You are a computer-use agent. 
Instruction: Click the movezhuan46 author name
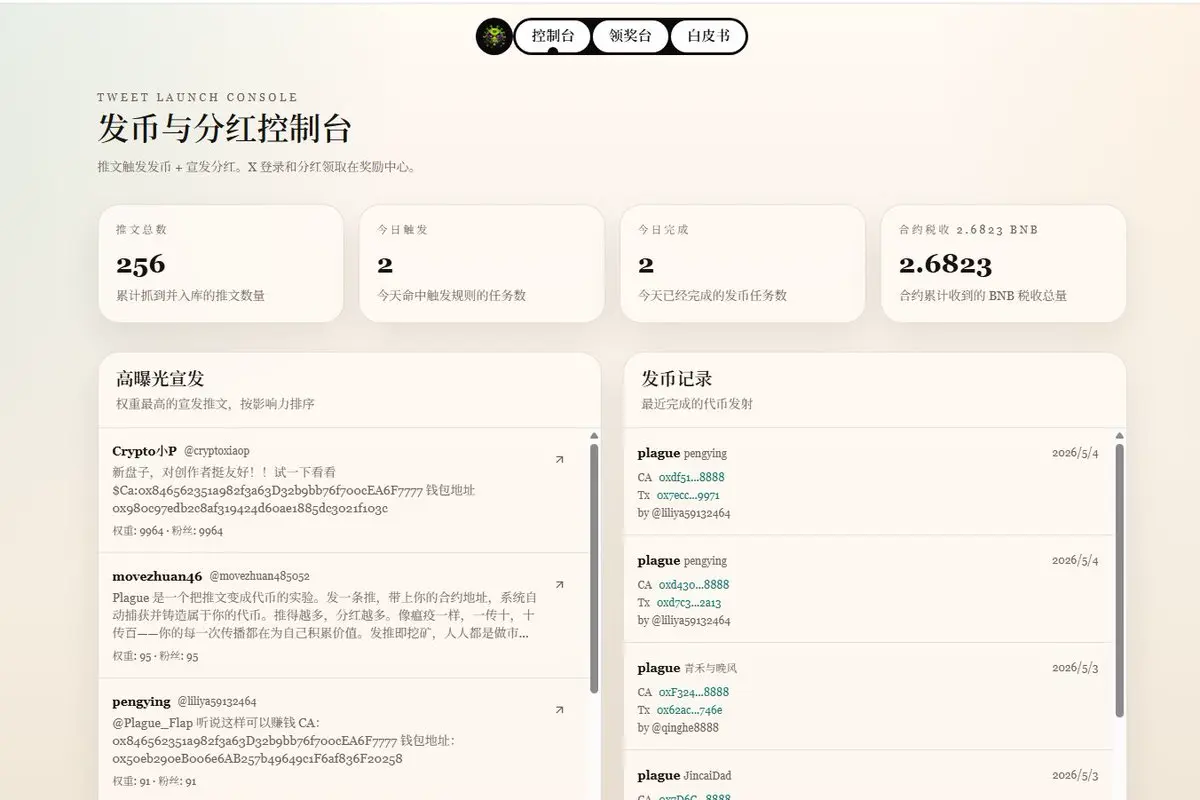coord(157,576)
